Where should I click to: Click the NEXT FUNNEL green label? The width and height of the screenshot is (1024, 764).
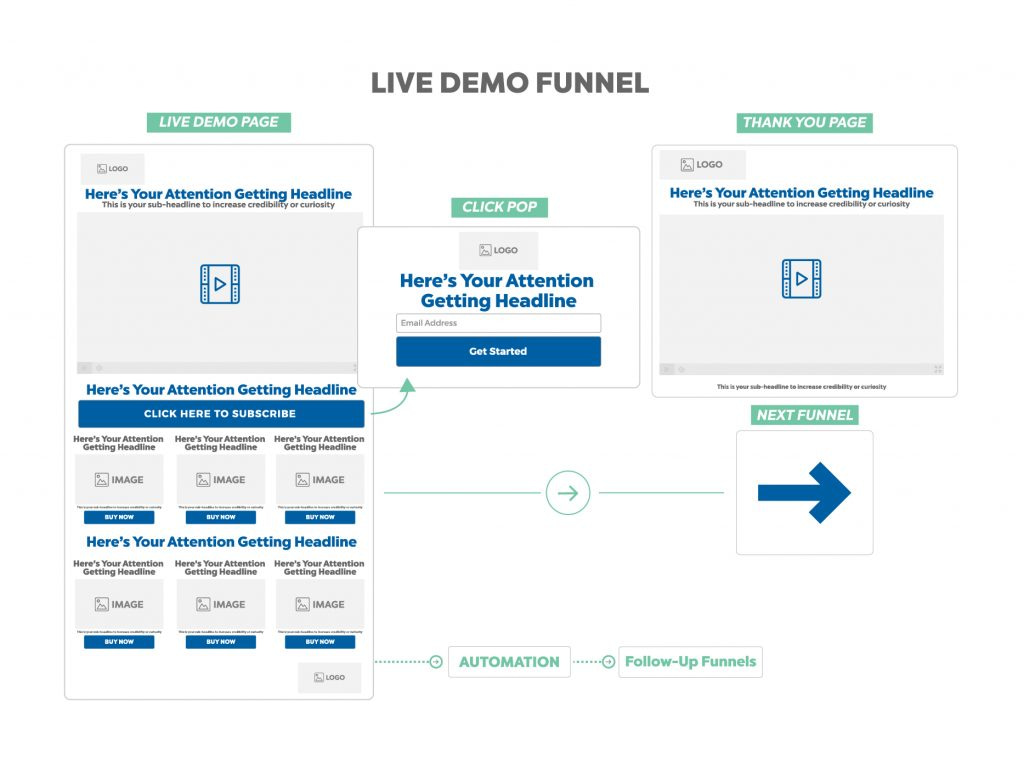coord(805,415)
